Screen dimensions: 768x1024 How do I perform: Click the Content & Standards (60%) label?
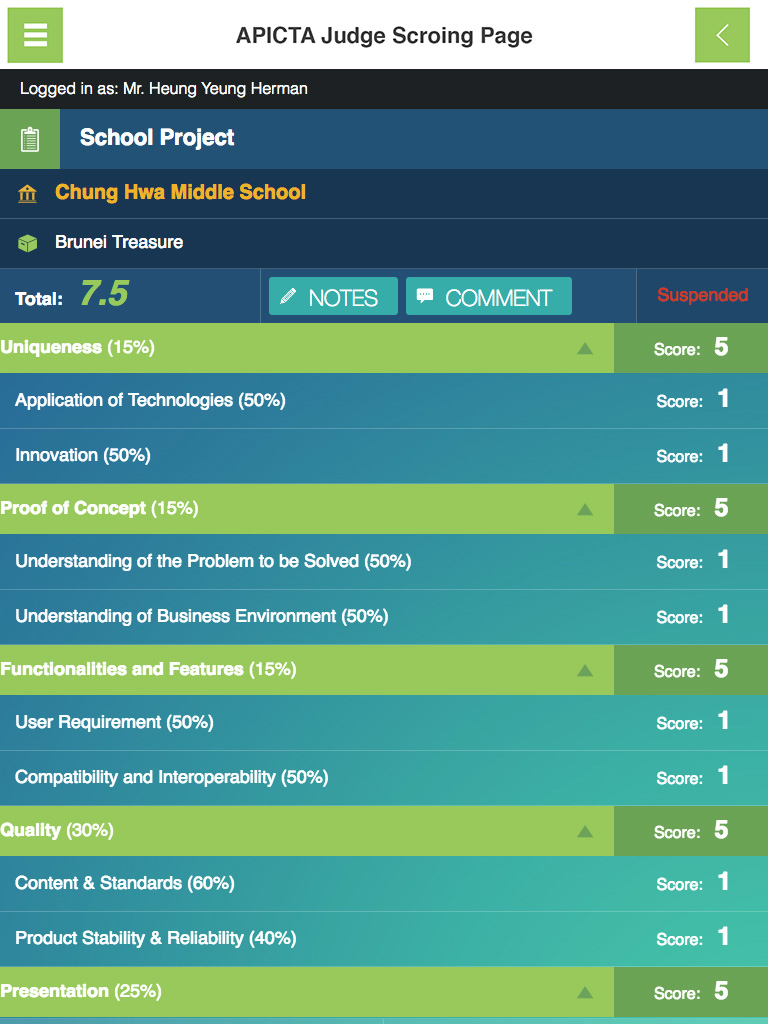click(x=125, y=883)
